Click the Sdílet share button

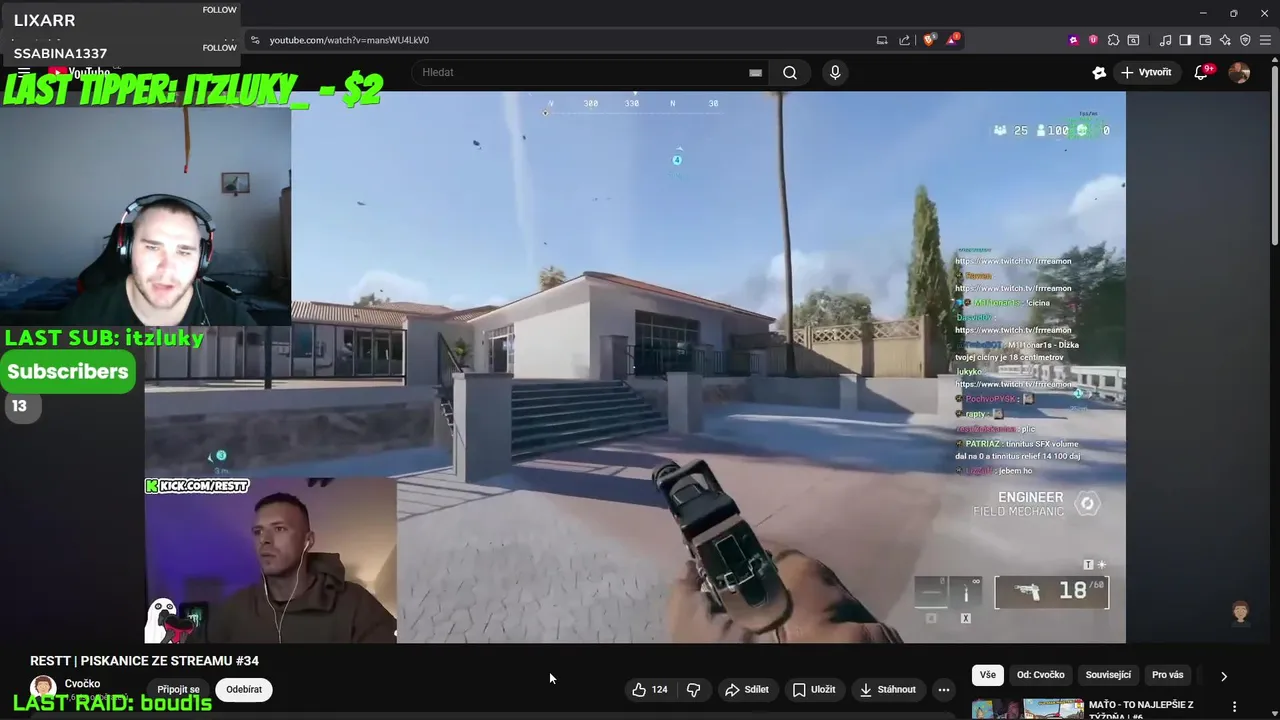[747, 689]
